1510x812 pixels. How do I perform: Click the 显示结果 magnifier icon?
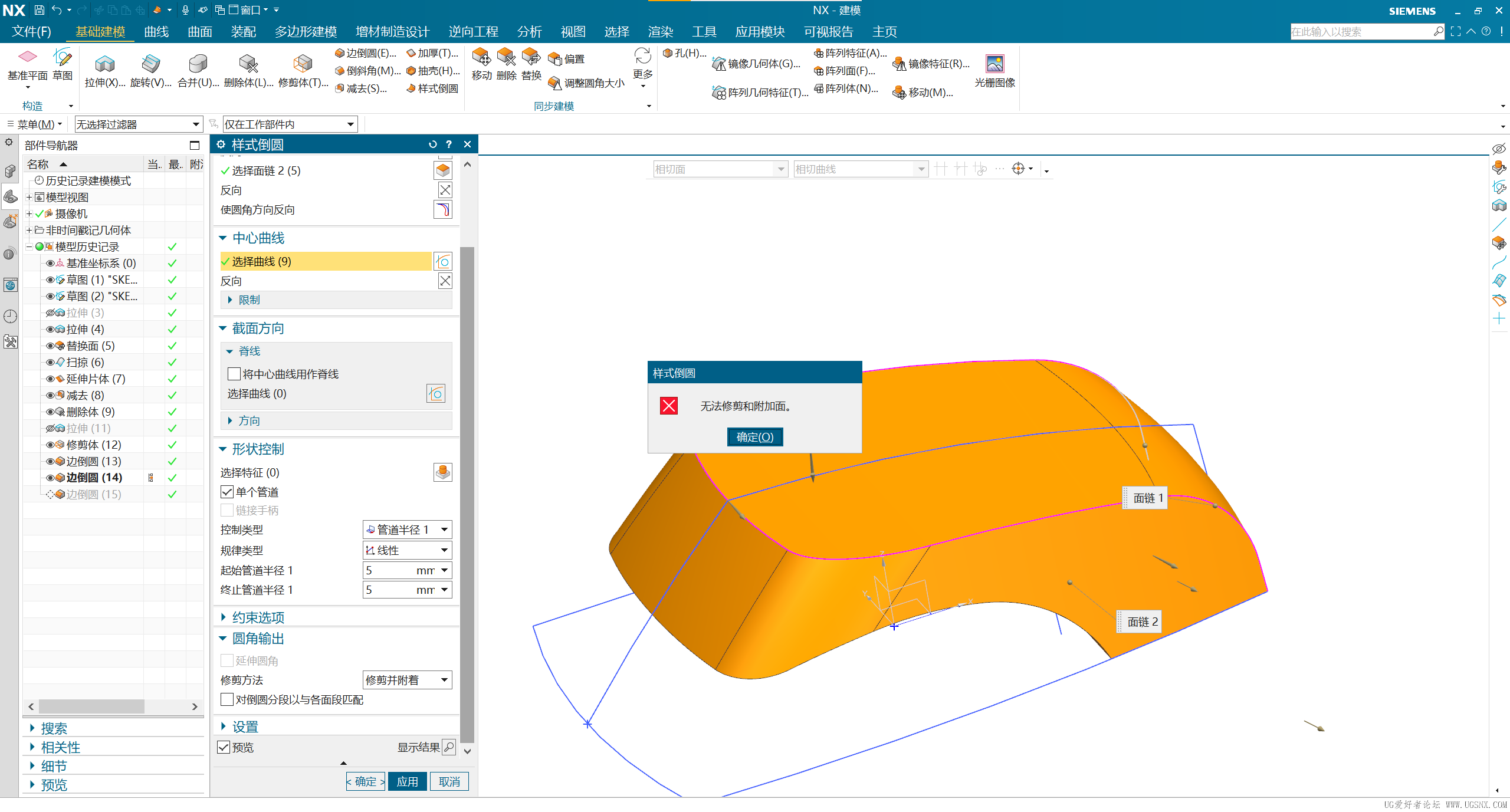click(449, 747)
